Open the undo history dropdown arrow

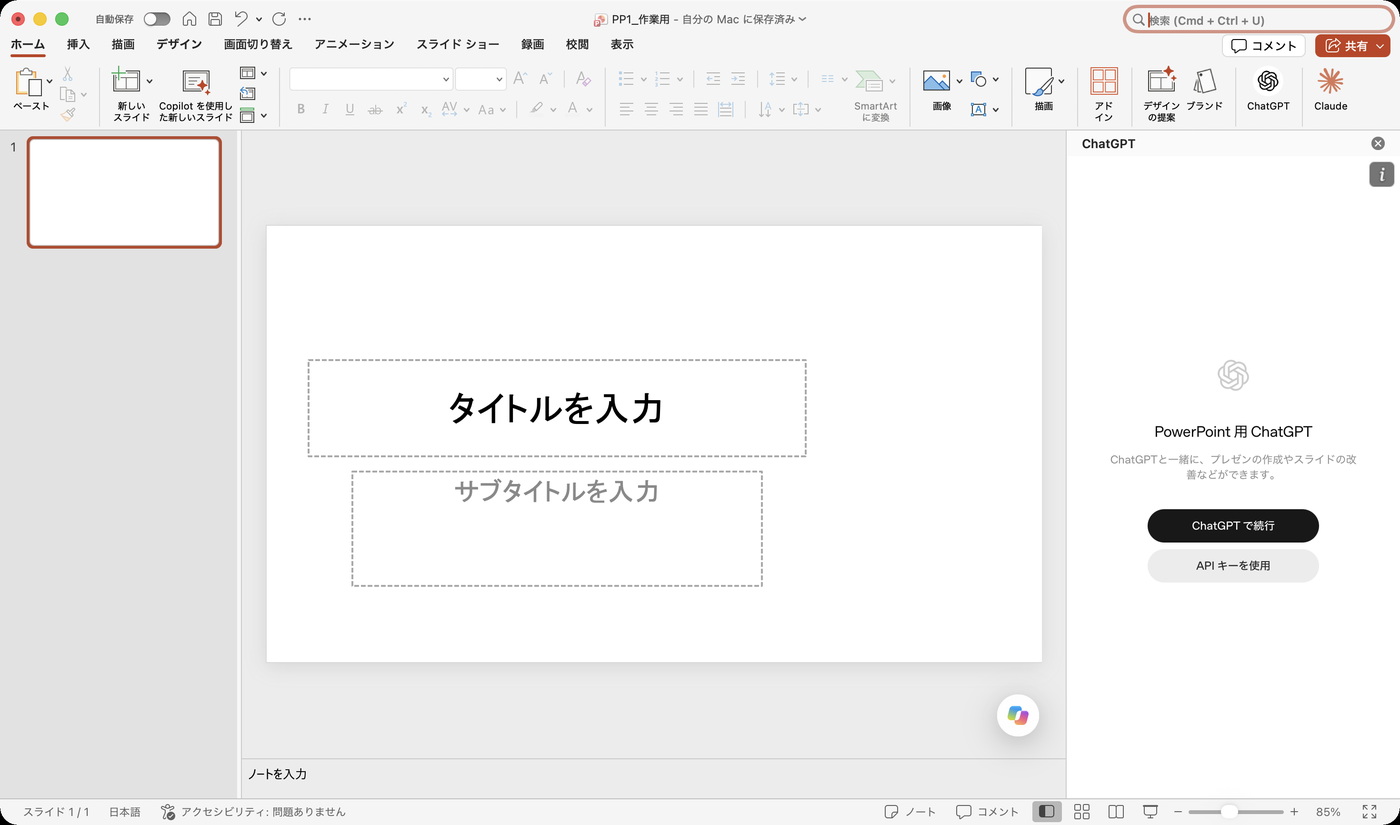(x=259, y=19)
